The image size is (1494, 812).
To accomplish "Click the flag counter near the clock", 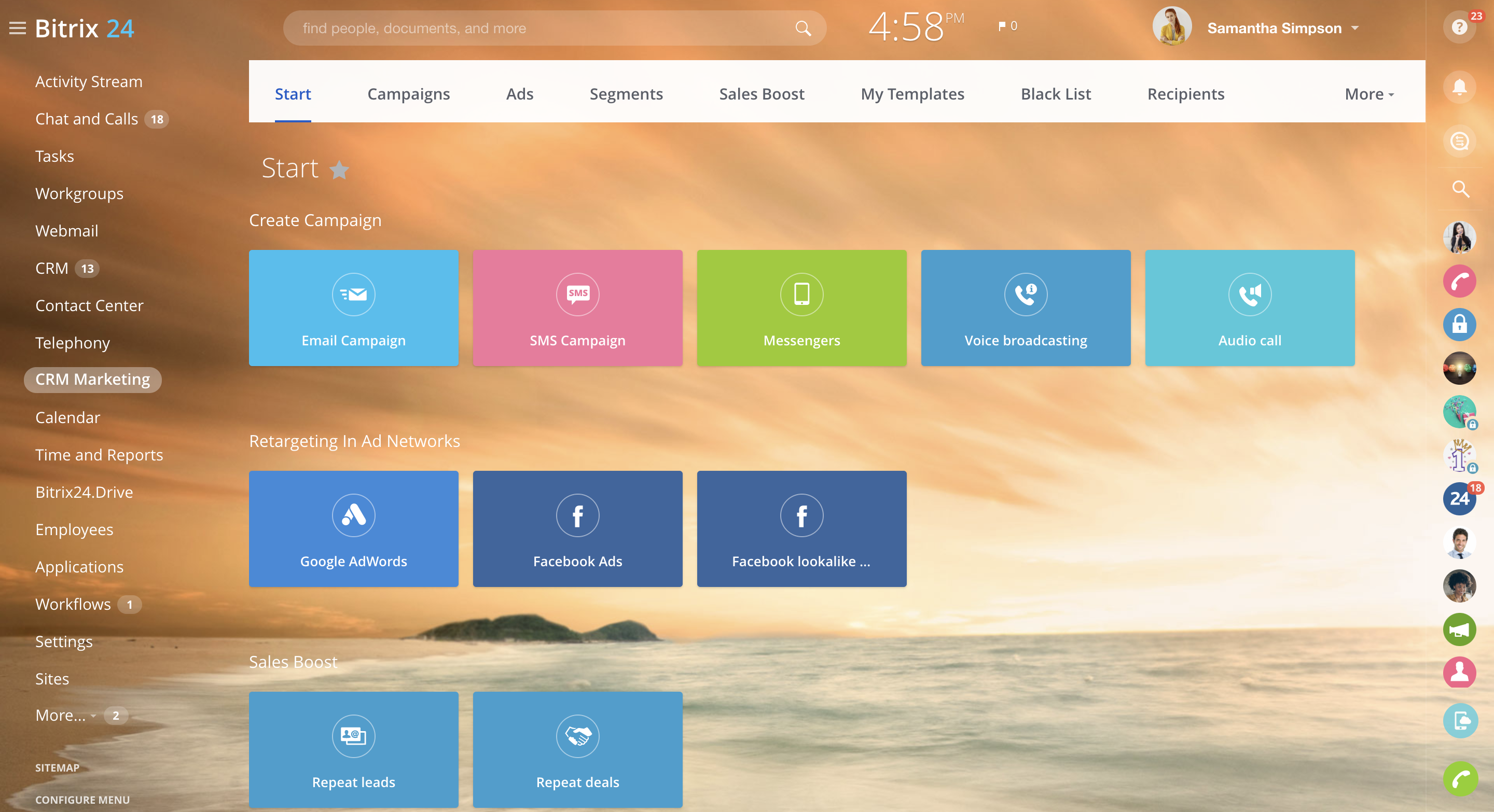I will [1007, 26].
